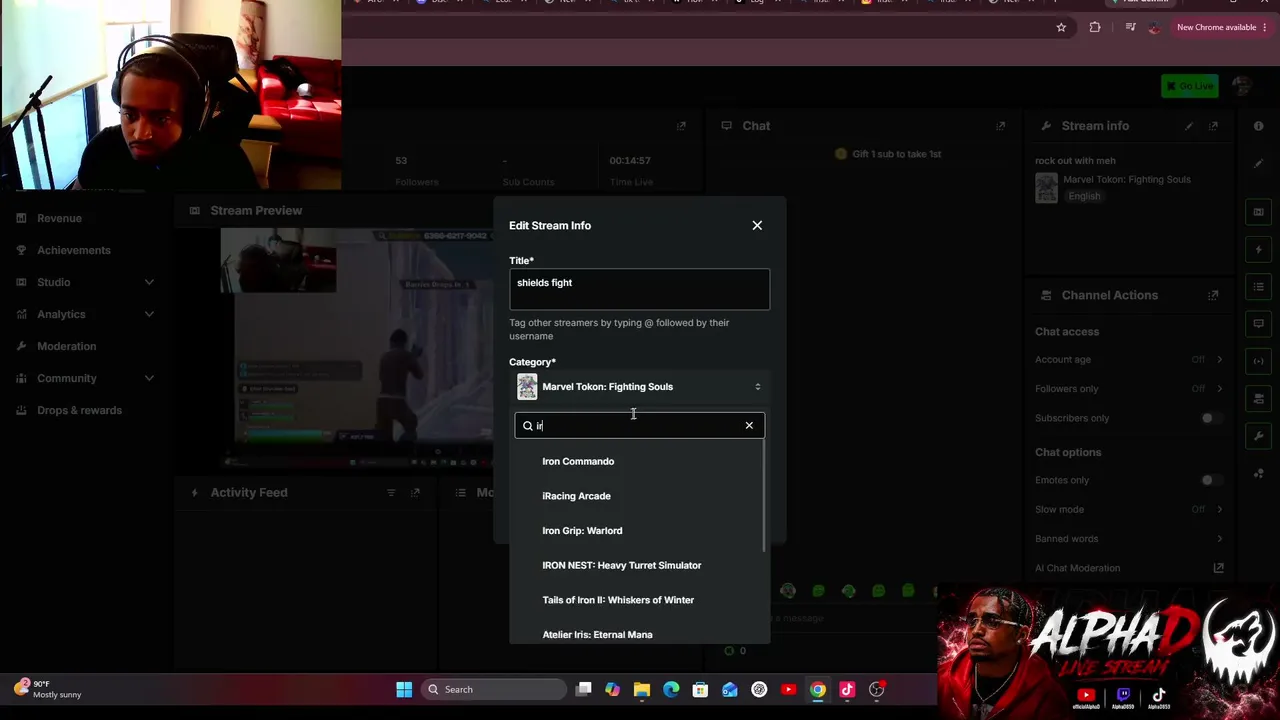
Task: Open Account age settings
Action: tap(1129, 360)
